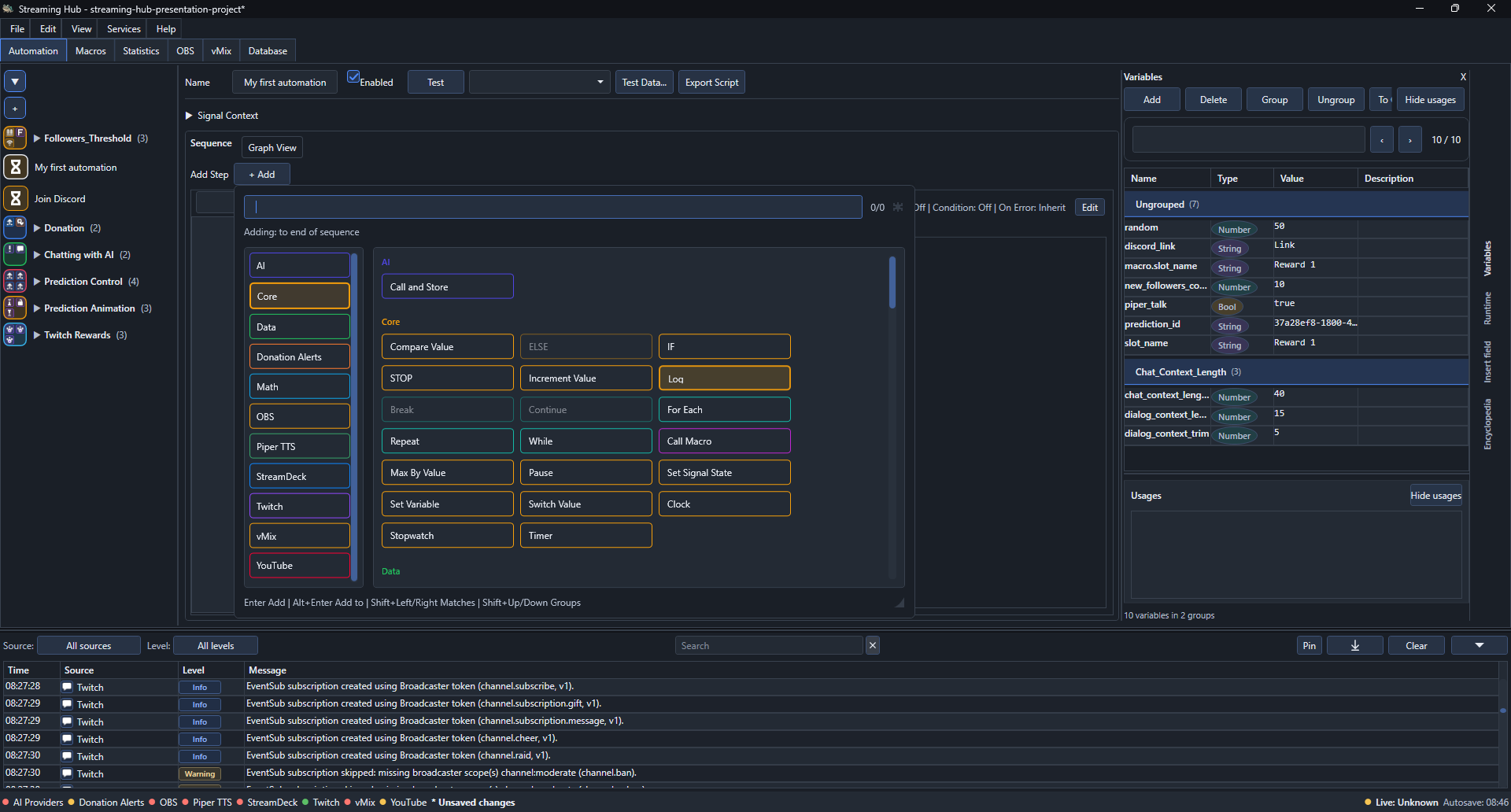Click the step search input field
1511x812 pixels.
552,207
